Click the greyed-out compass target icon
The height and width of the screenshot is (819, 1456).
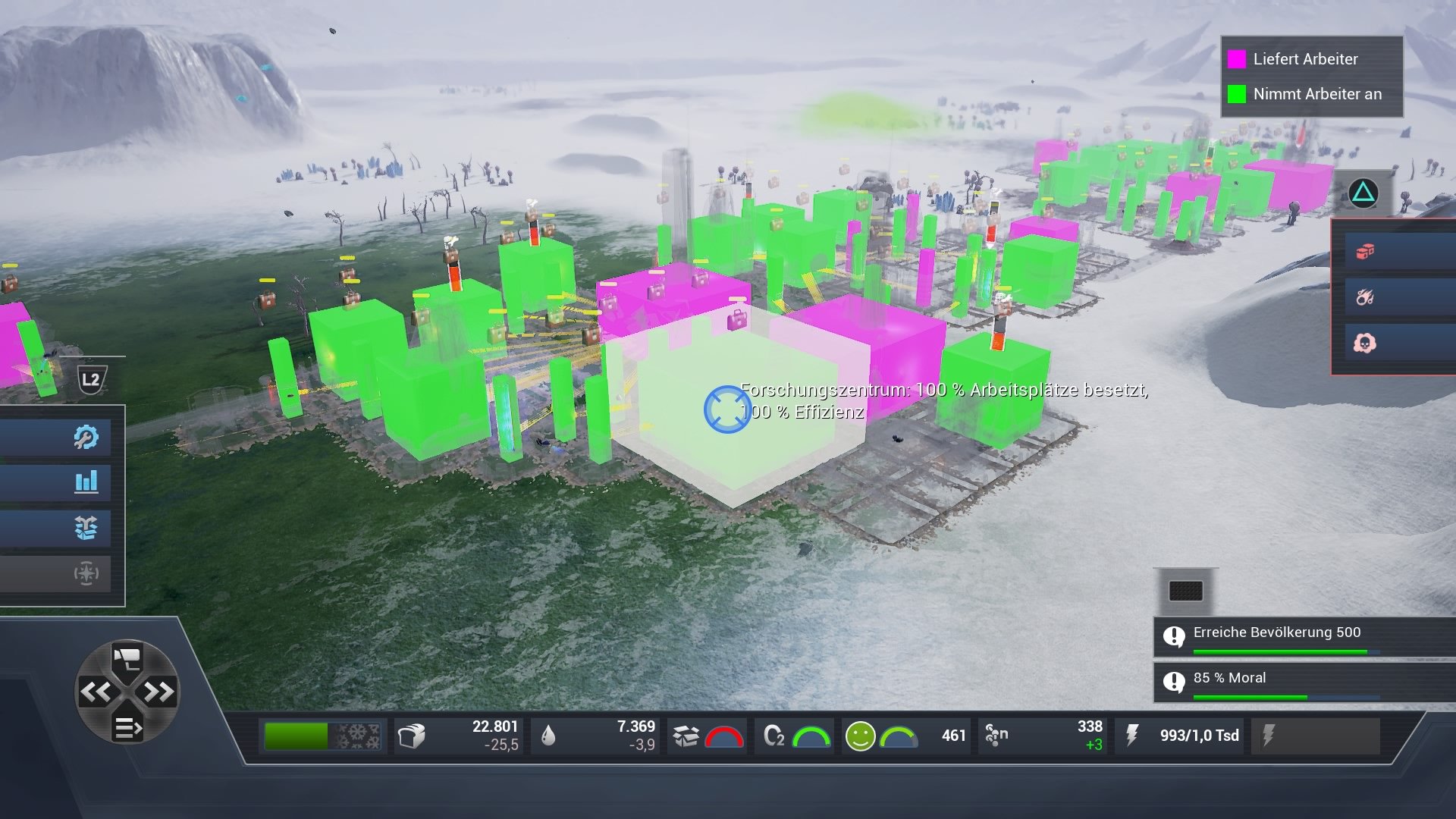86,573
